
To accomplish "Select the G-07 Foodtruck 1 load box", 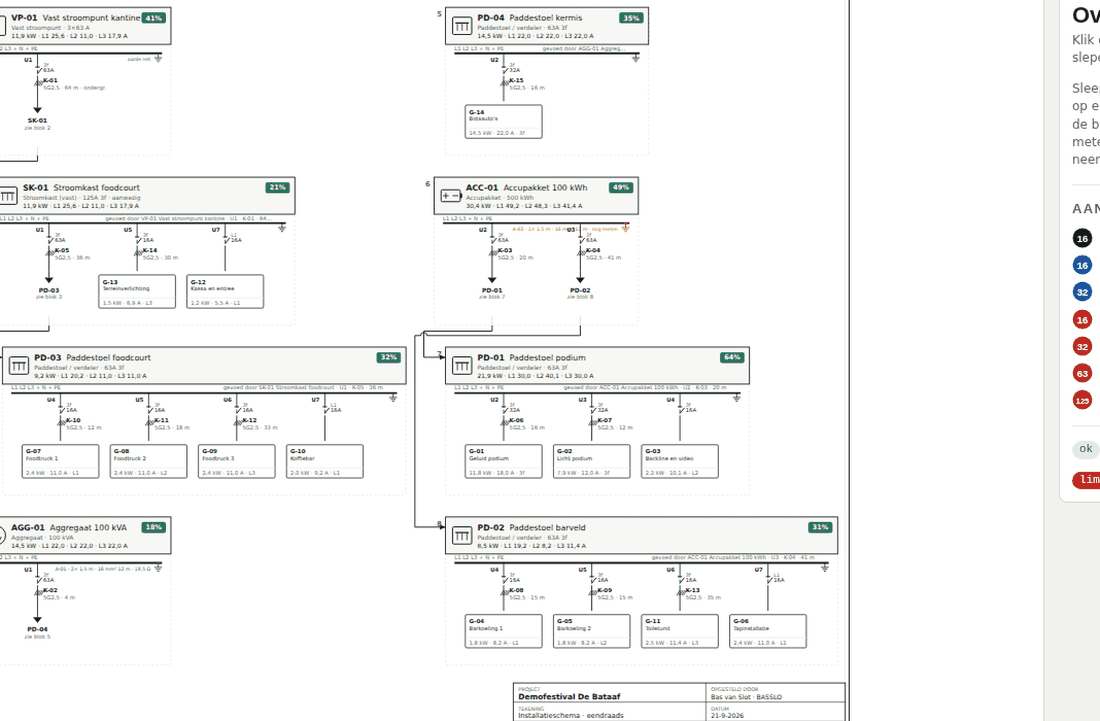I will (x=60, y=461).
